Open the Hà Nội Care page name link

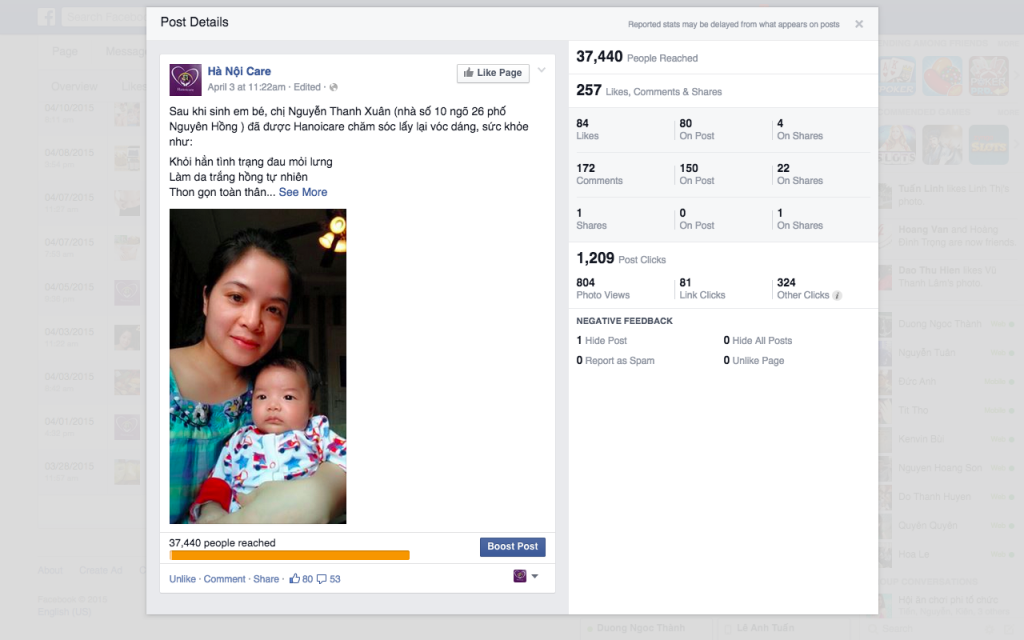click(x=239, y=71)
